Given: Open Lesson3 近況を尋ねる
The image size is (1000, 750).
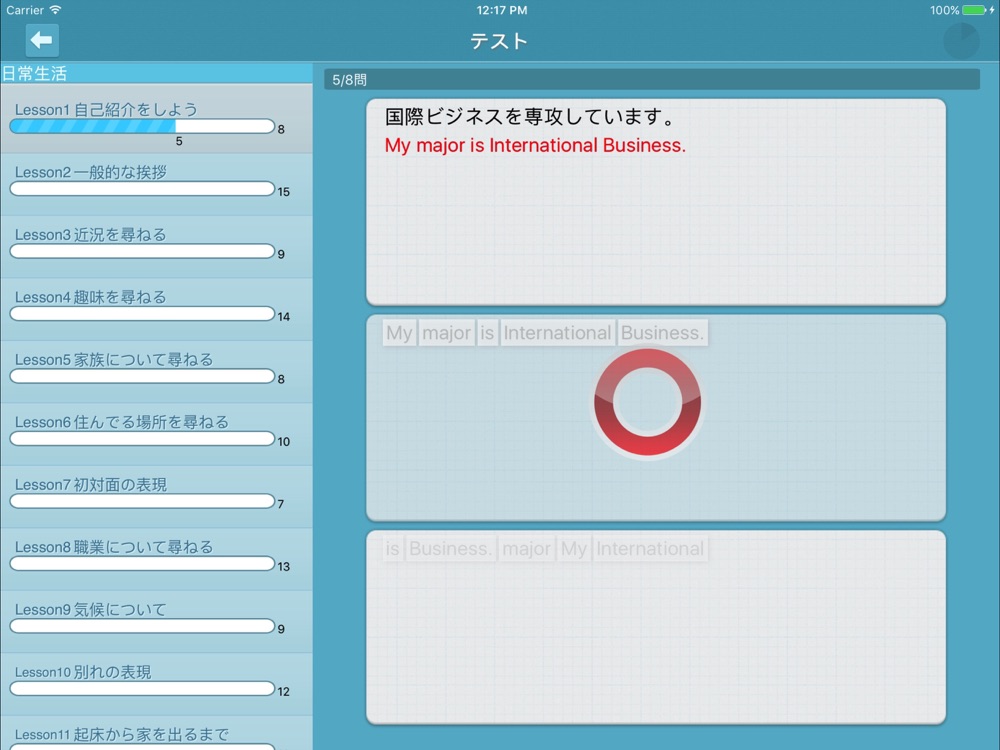Looking at the screenshot, I should coord(156,247).
